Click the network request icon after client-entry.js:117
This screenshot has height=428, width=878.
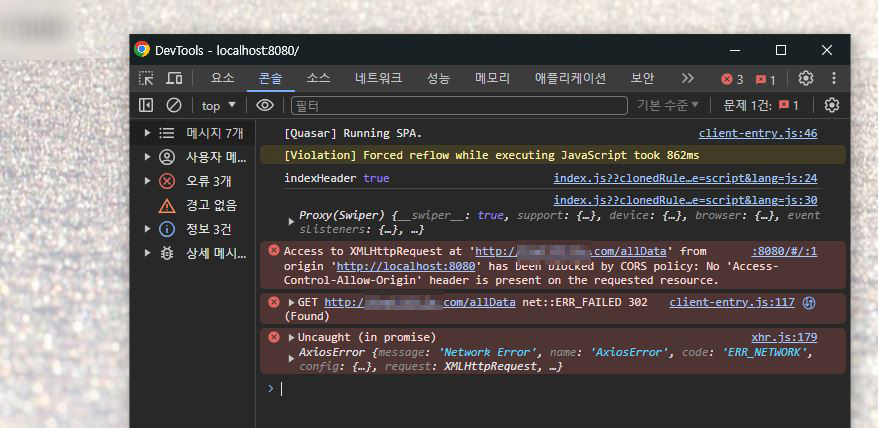point(809,303)
